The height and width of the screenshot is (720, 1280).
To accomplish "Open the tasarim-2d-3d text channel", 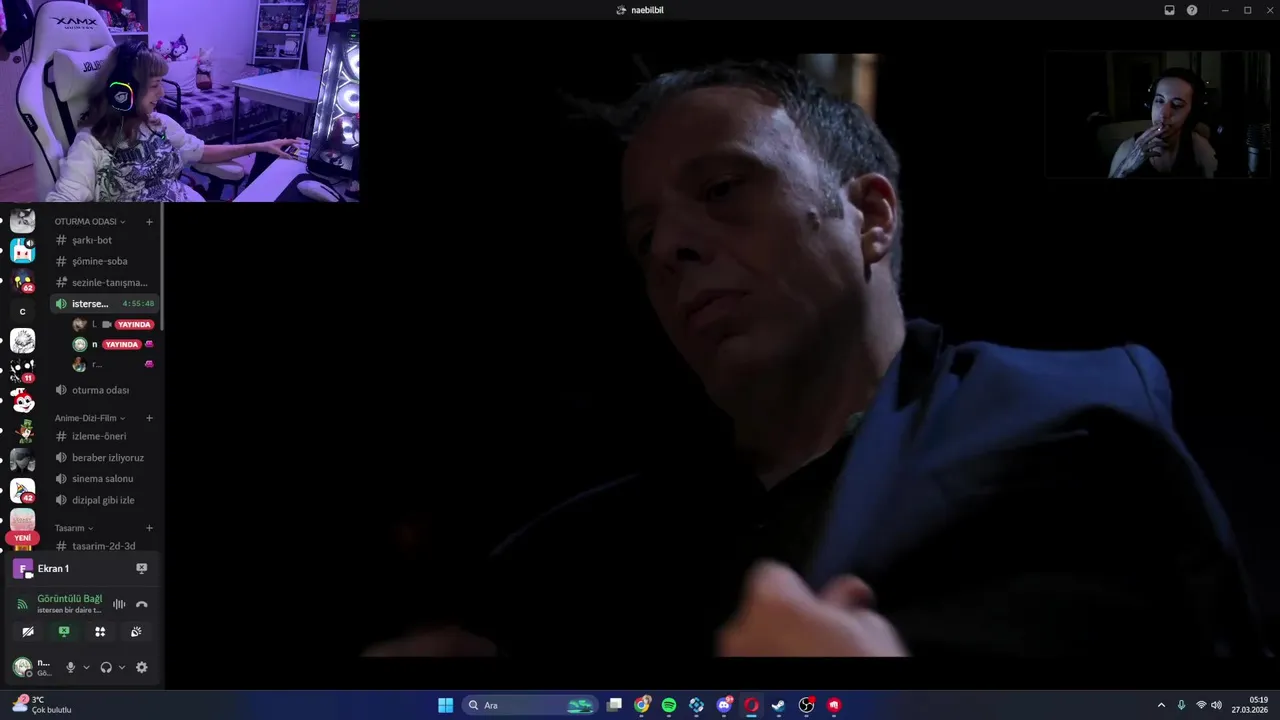I will [x=104, y=546].
